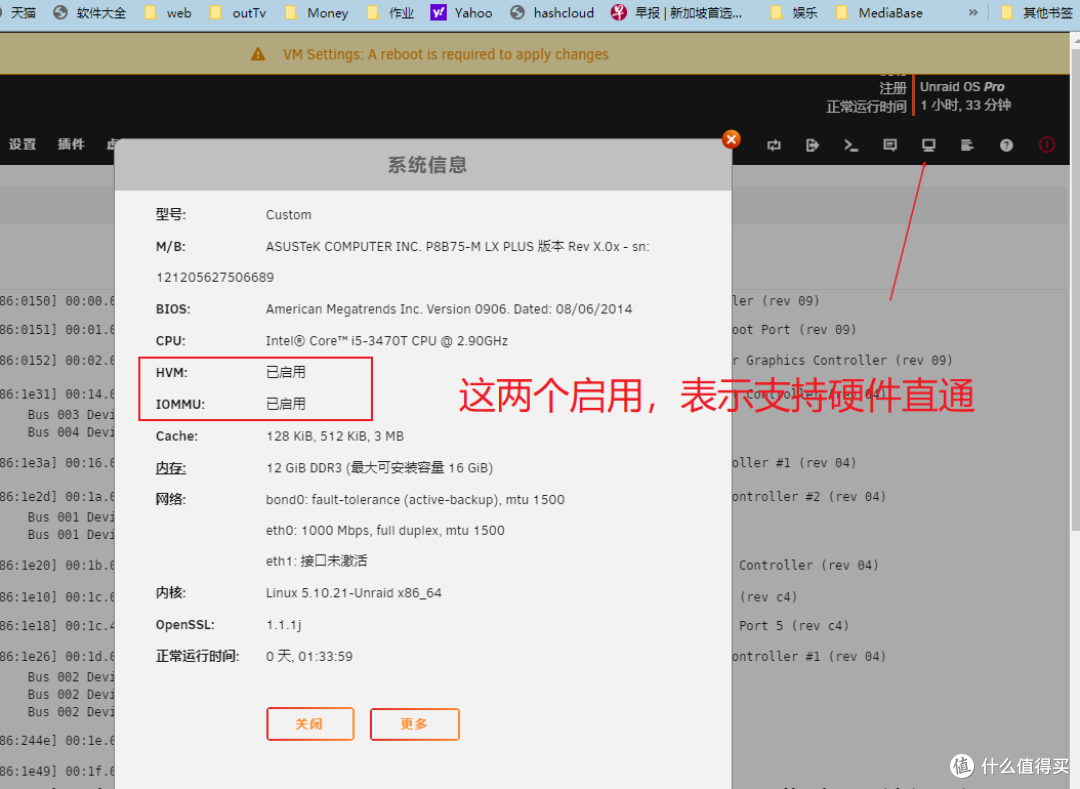Click the 型号 value Custom
1080x789 pixels.
coord(289,215)
